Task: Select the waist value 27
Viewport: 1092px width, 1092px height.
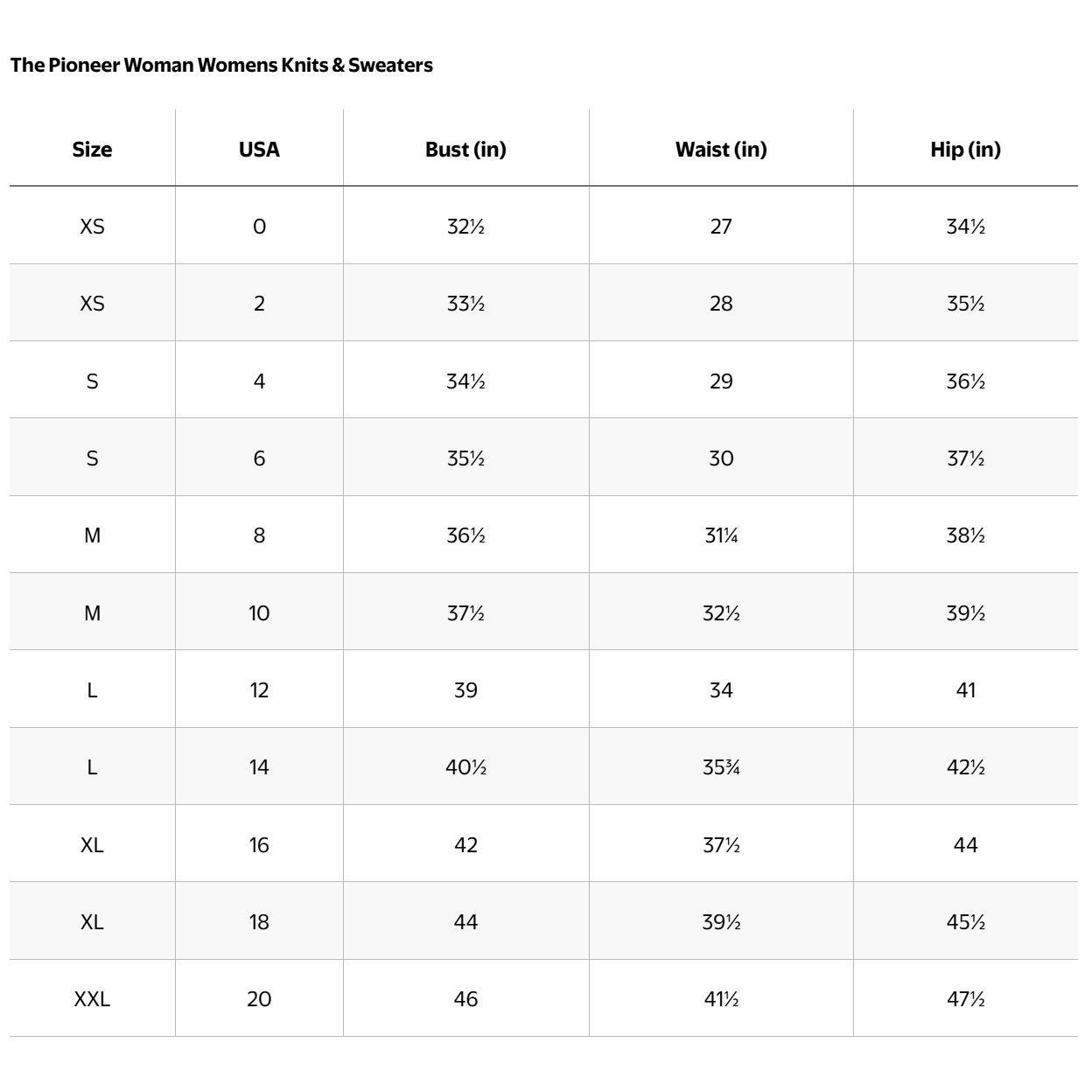Action: click(x=721, y=227)
